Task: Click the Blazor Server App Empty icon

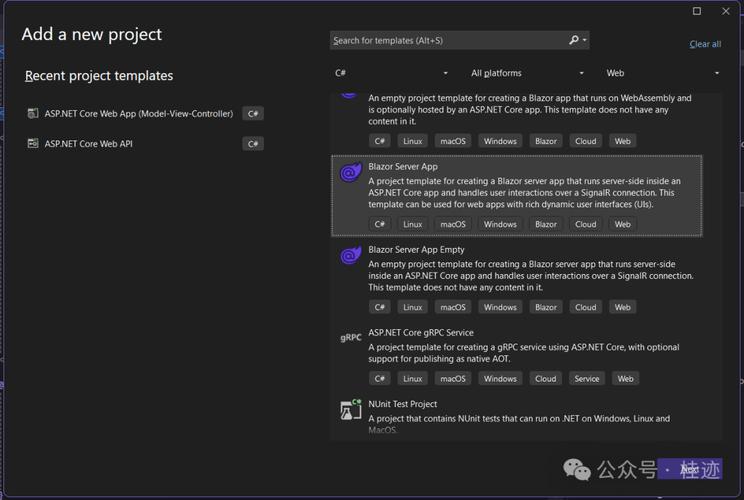Action: [x=351, y=255]
